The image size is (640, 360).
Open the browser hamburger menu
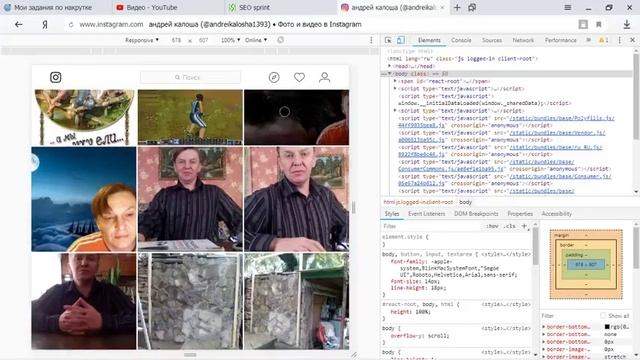(x=568, y=7)
